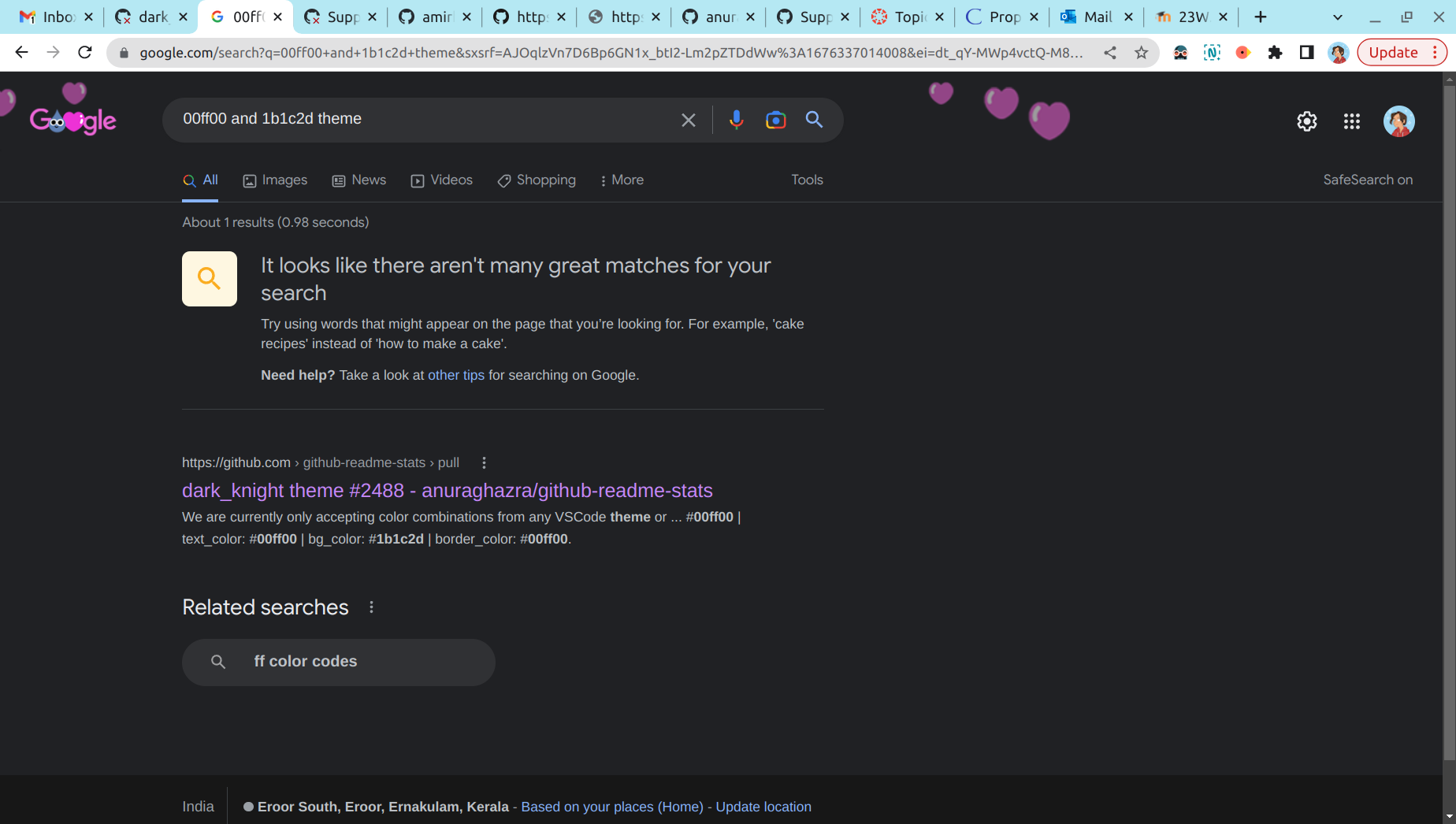The height and width of the screenshot is (824, 1456).
Task: Open the three-dot menu next to Related searches
Action: (371, 607)
